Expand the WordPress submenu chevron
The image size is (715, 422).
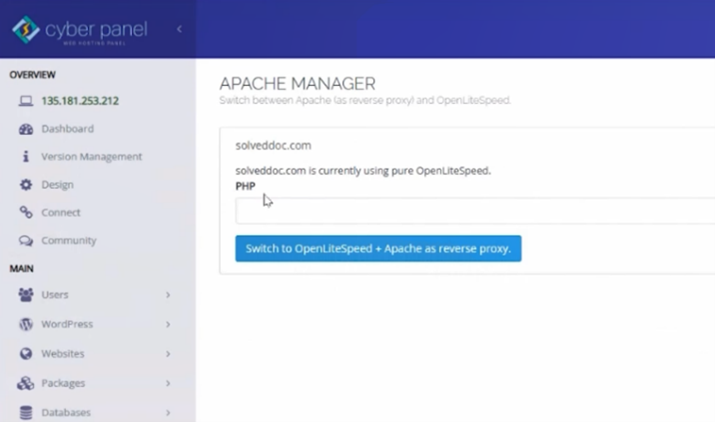click(x=168, y=324)
